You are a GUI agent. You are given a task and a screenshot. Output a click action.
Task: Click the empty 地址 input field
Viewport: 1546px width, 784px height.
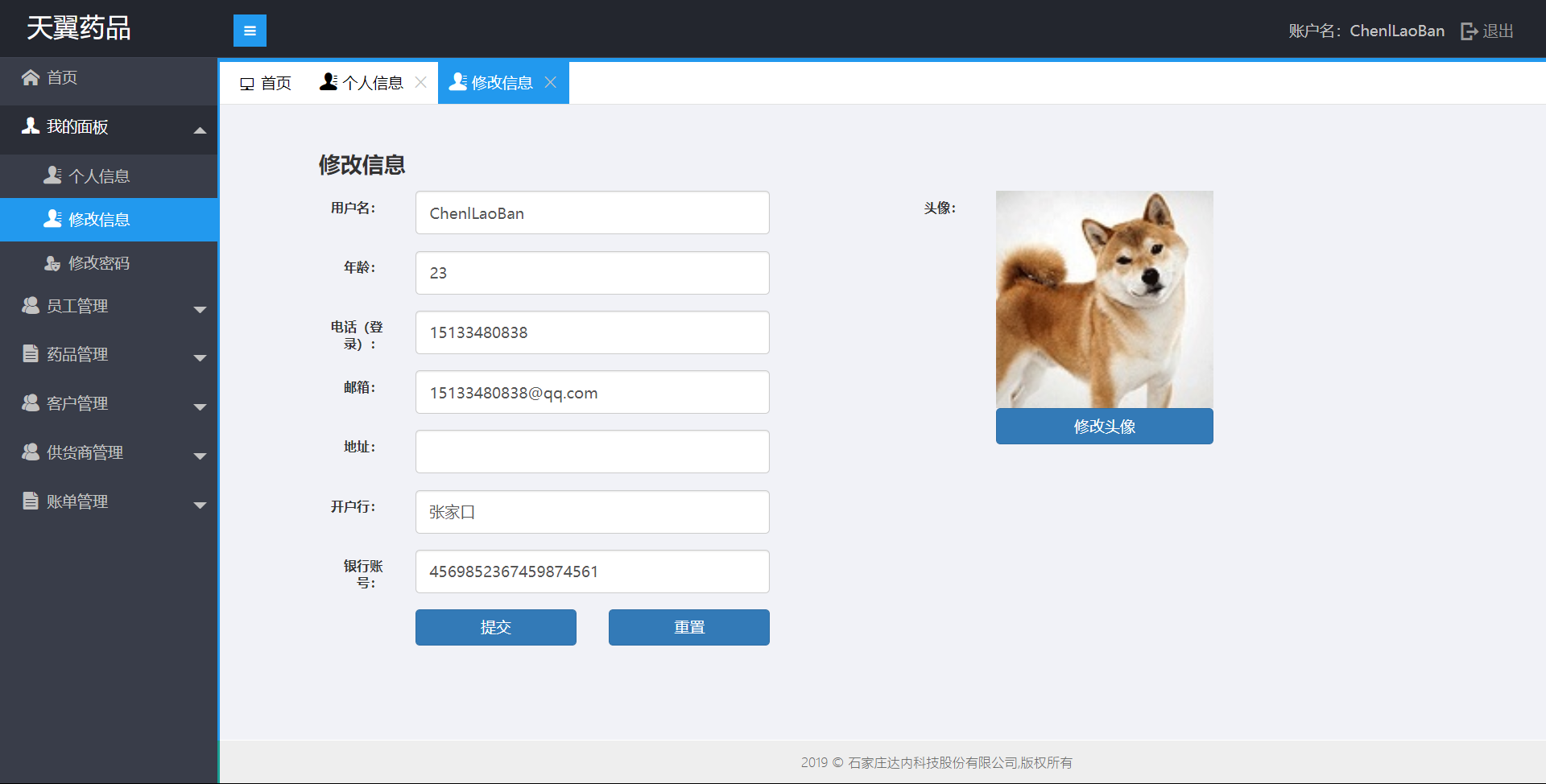pos(592,452)
